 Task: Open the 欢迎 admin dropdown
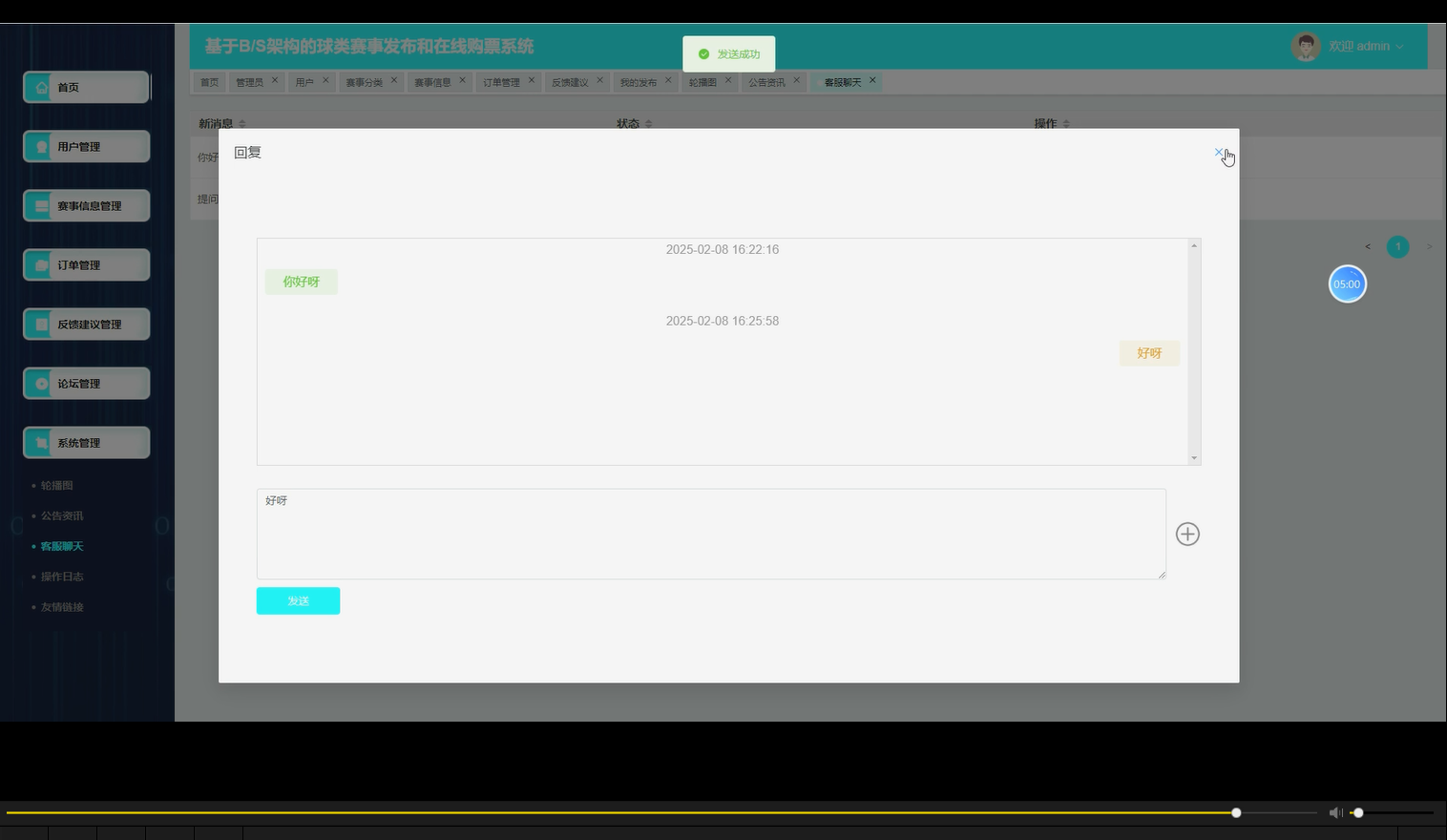(x=1366, y=46)
